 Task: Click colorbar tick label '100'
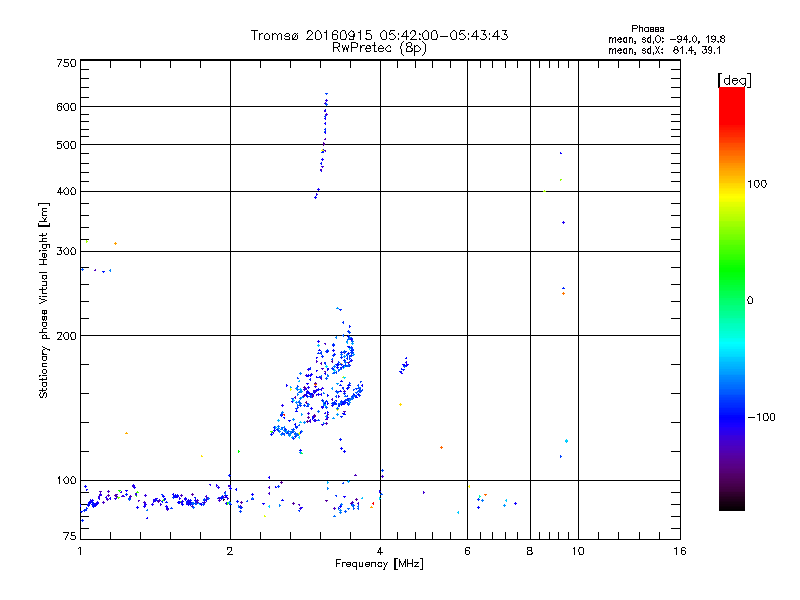coord(757,184)
